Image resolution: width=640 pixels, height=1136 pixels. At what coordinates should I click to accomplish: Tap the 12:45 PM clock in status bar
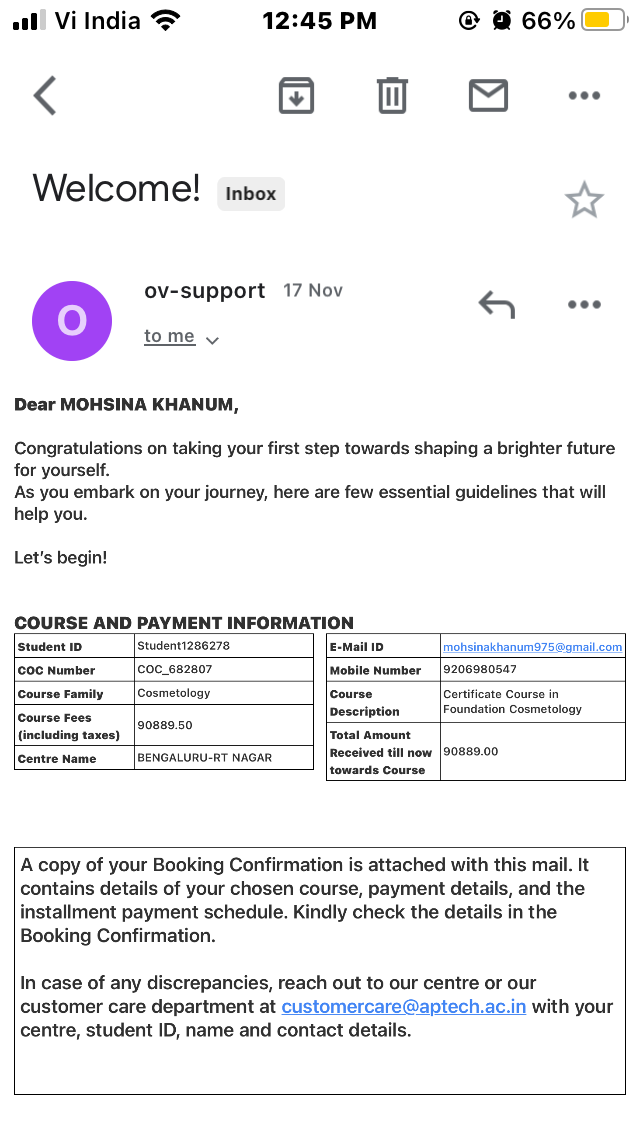[x=320, y=21]
